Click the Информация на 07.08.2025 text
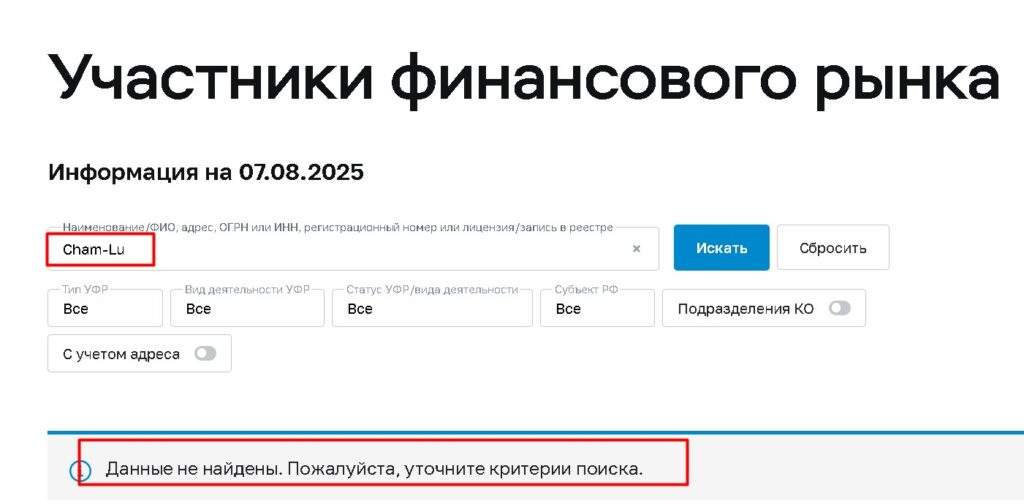The image size is (1024, 504). (x=206, y=172)
